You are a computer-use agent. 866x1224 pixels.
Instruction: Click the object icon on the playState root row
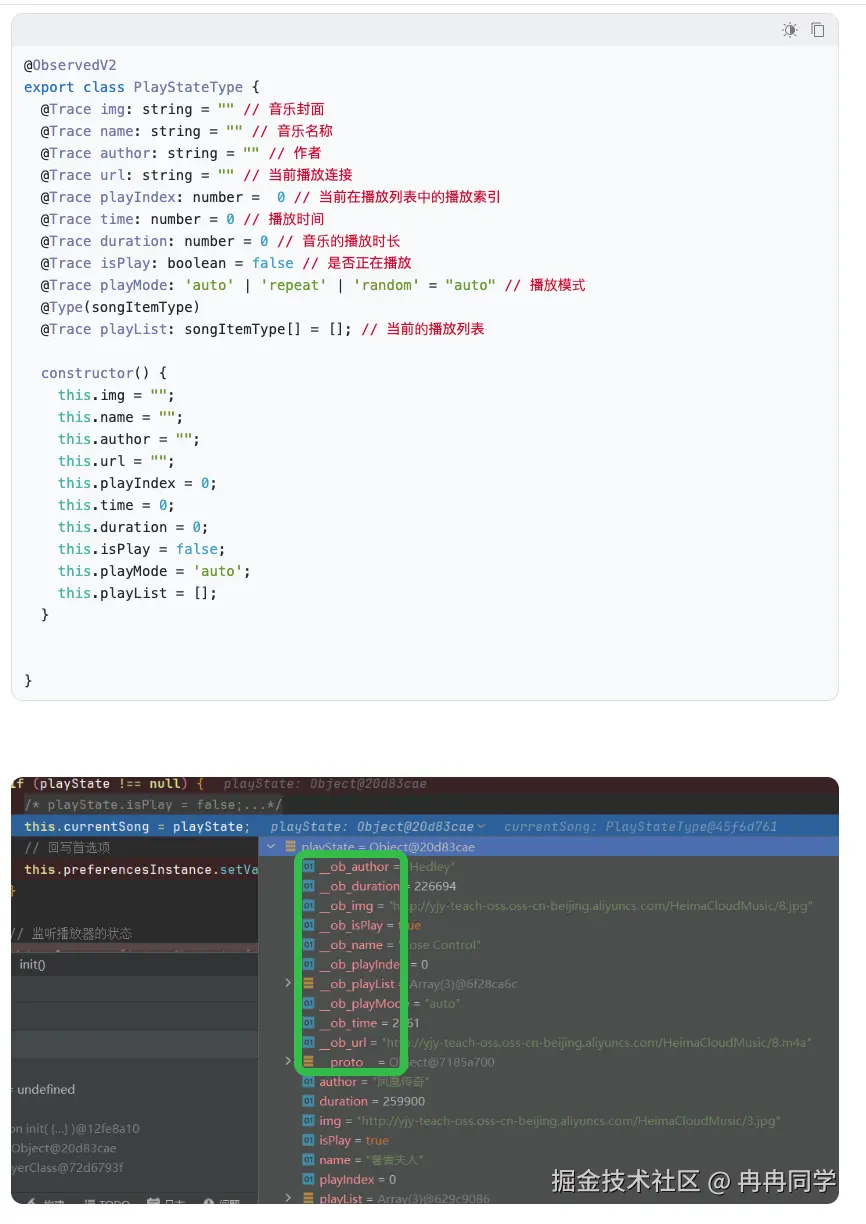pos(291,847)
